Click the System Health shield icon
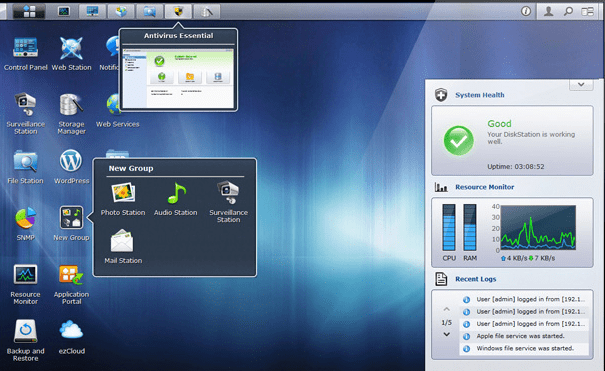Viewport: 605px width, 371px height. coord(441,94)
